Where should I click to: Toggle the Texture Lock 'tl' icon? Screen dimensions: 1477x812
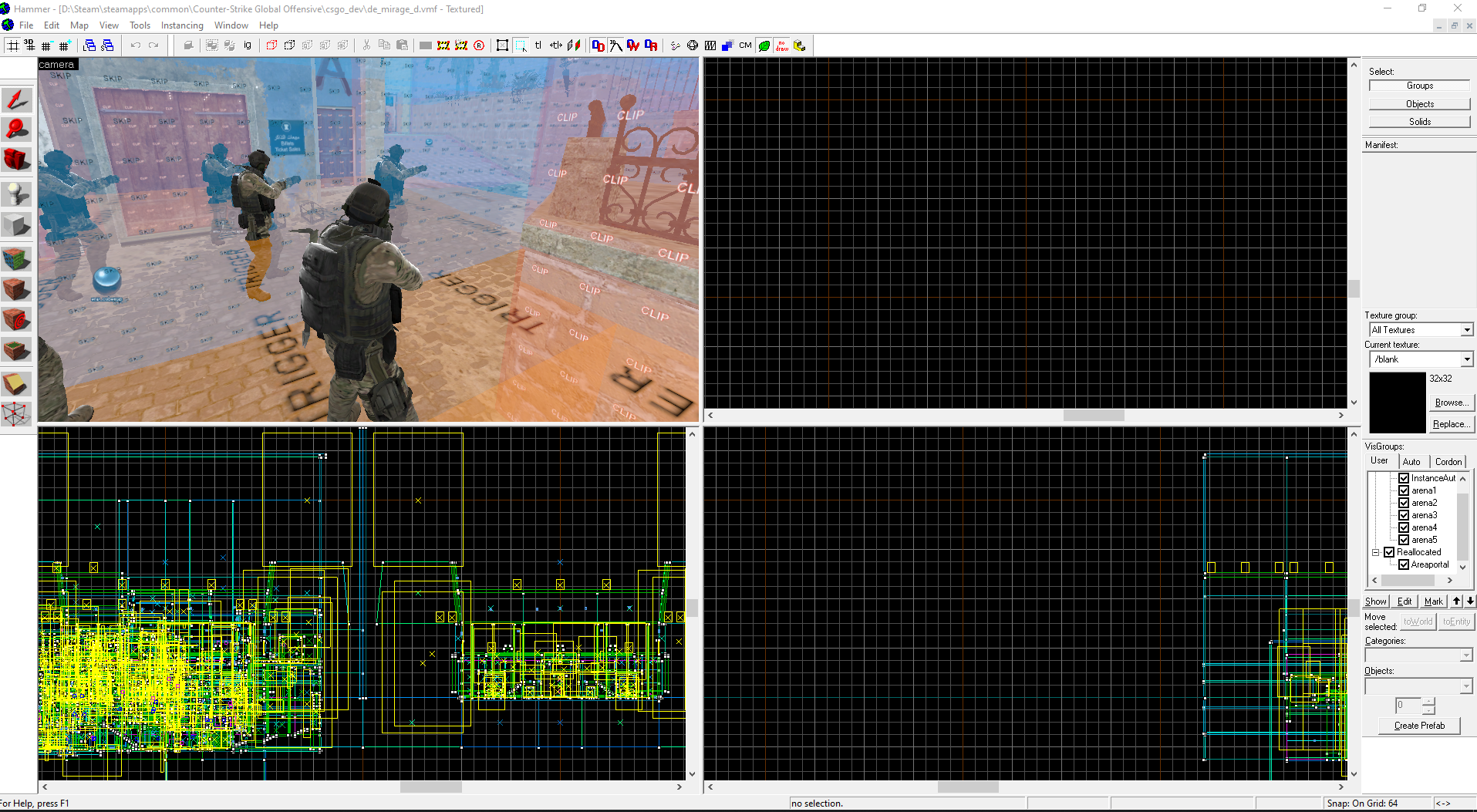click(x=538, y=45)
